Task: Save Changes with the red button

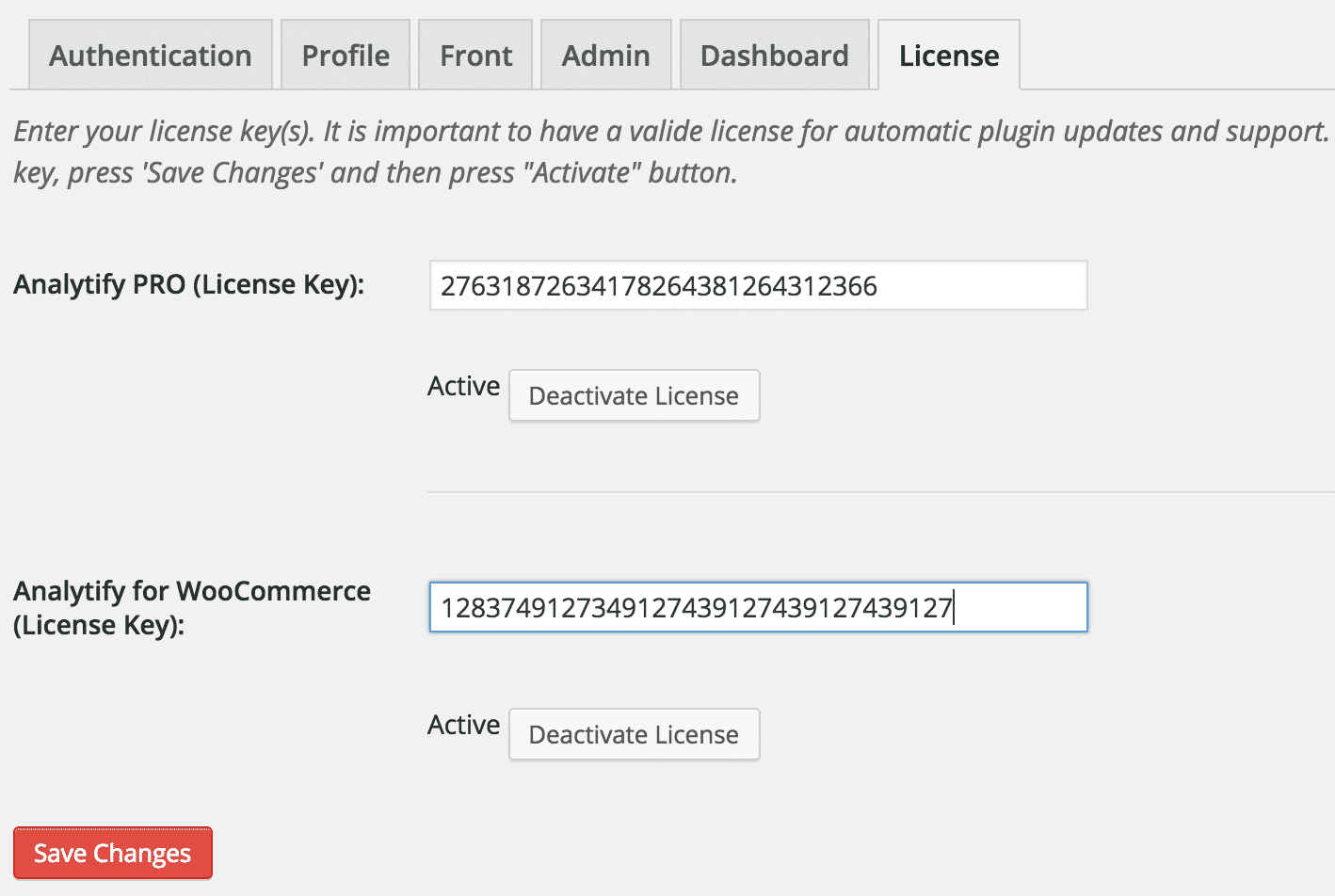Action: (x=113, y=853)
